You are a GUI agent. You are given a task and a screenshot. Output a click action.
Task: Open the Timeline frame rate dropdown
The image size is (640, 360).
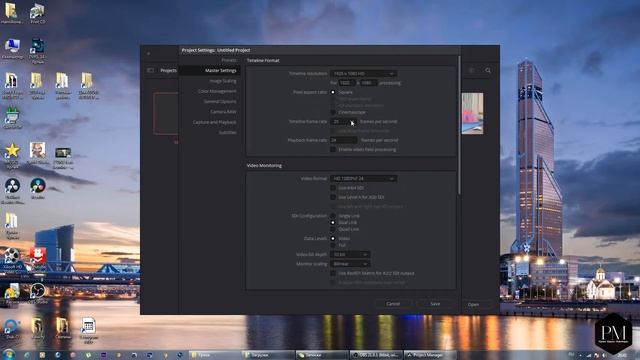tap(344, 122)
